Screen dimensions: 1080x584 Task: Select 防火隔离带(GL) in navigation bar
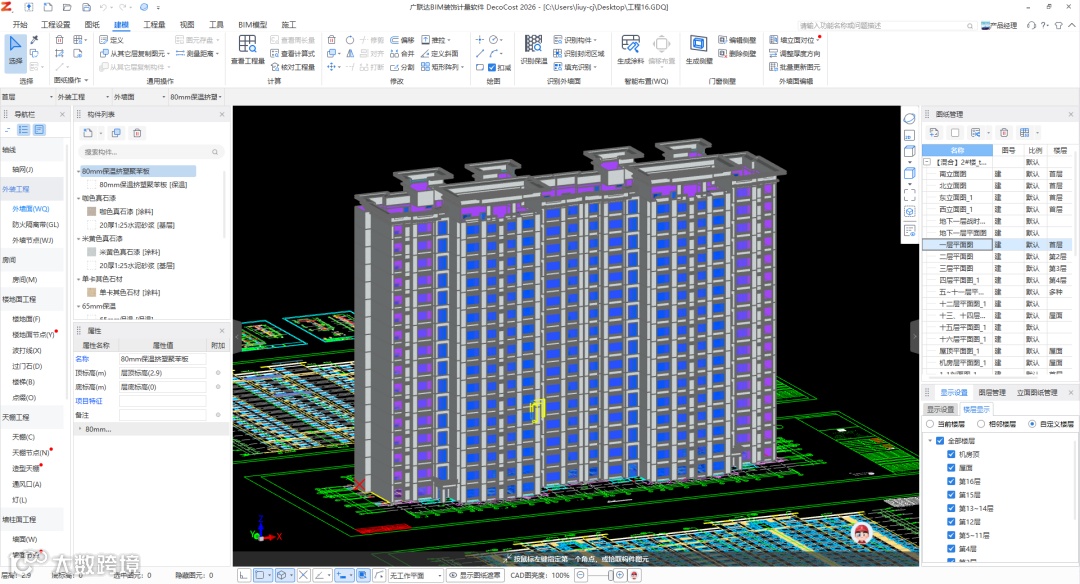tap(36, 225)
